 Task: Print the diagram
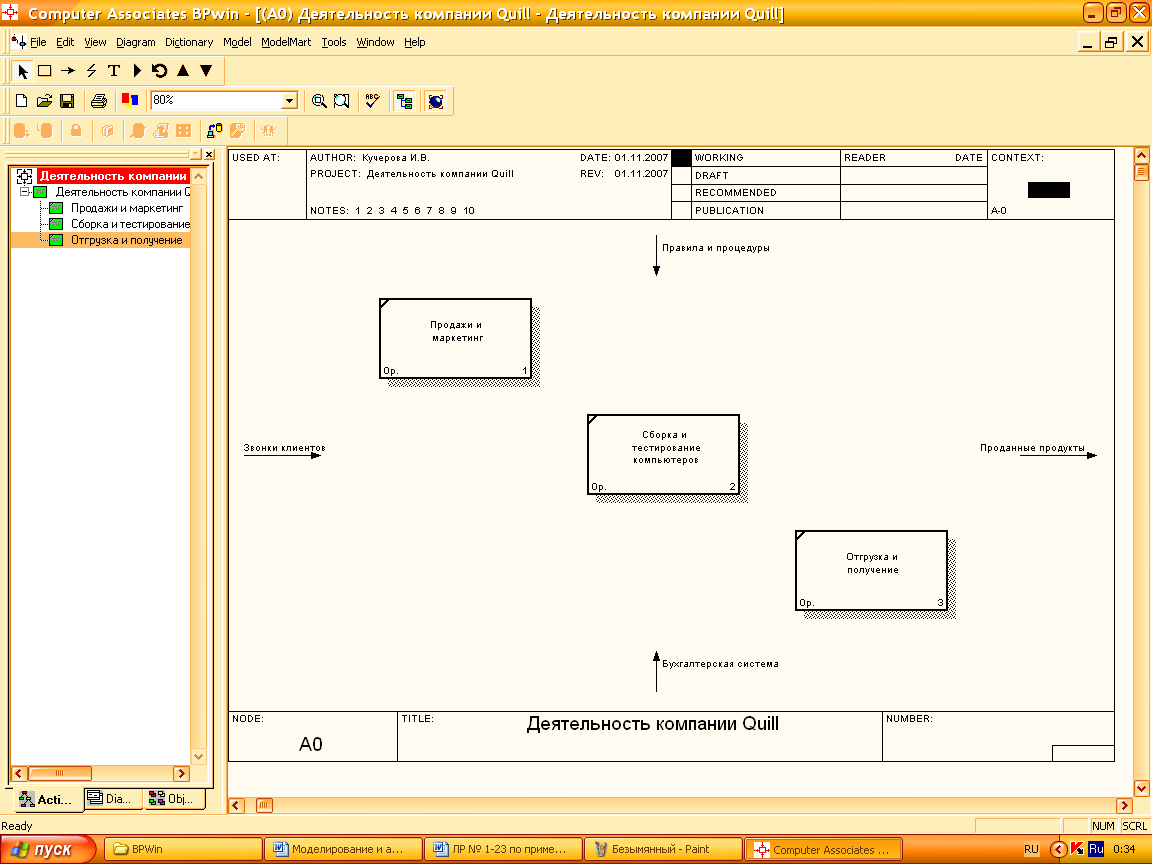[98, 101]
